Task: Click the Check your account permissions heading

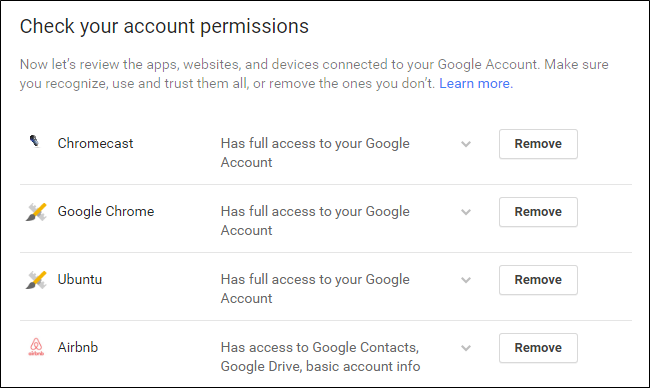Action: [x=164, y=27]
